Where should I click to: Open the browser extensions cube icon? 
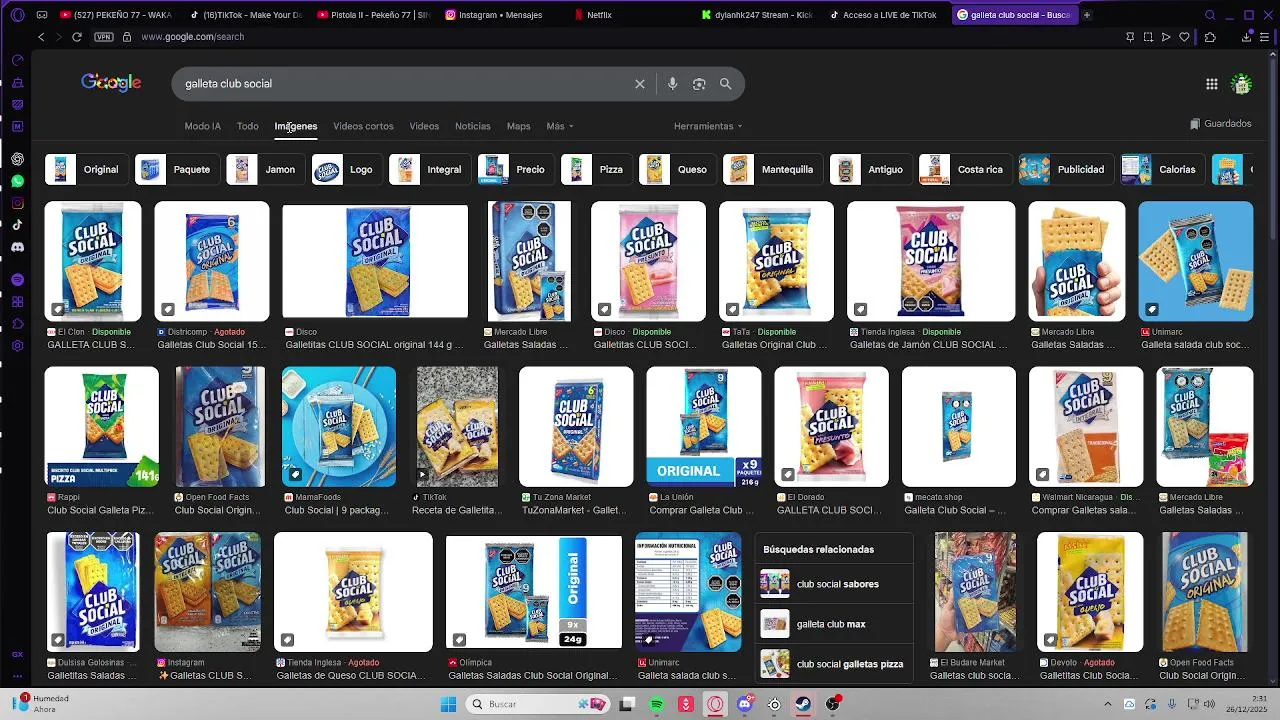coord(1210,37)
